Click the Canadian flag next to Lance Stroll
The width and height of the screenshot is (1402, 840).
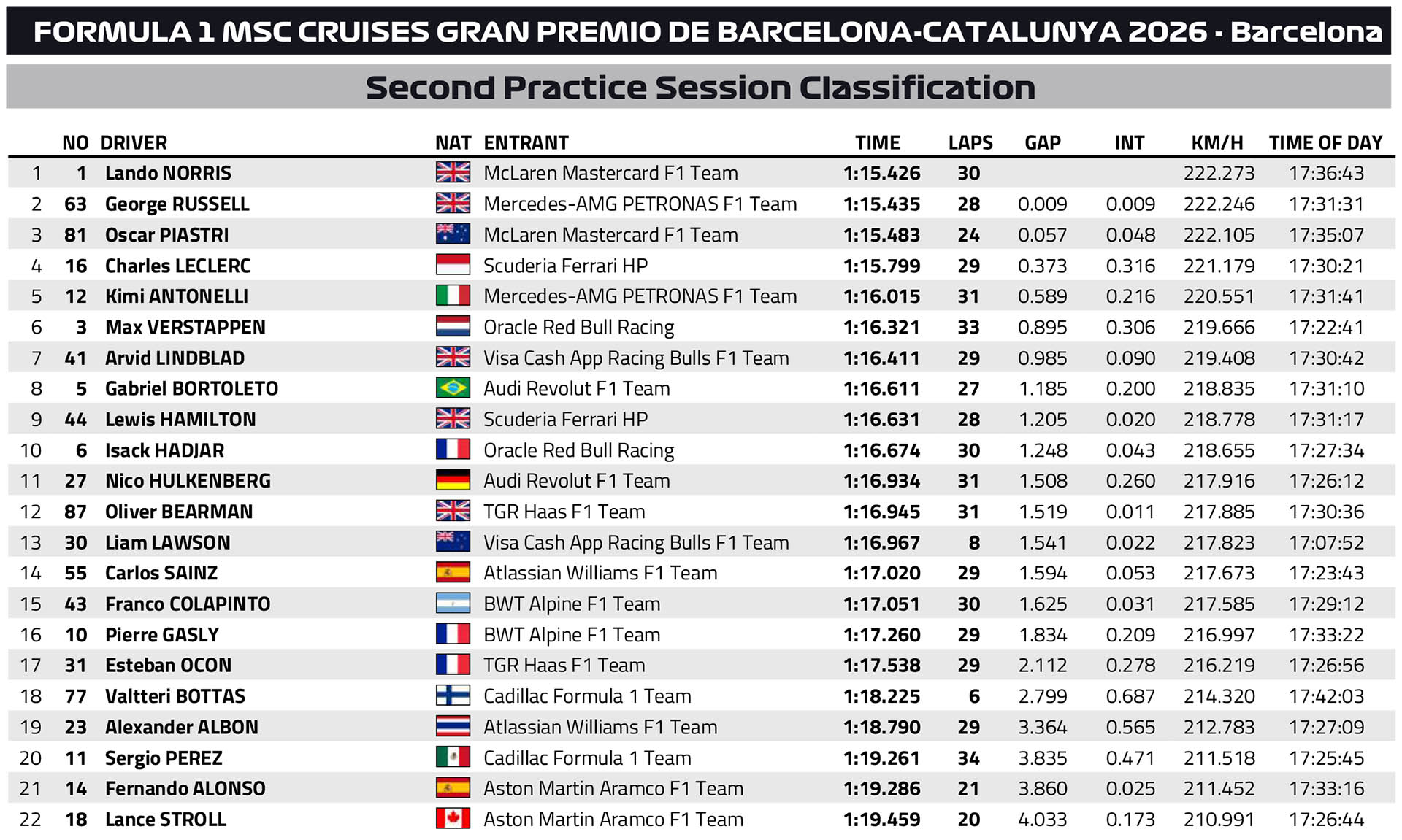[x=453, y=819]
